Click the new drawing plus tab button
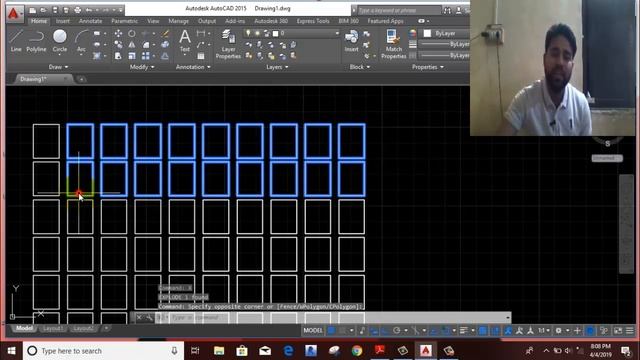Screen dimensions: 640x360 tap(81, 79)
